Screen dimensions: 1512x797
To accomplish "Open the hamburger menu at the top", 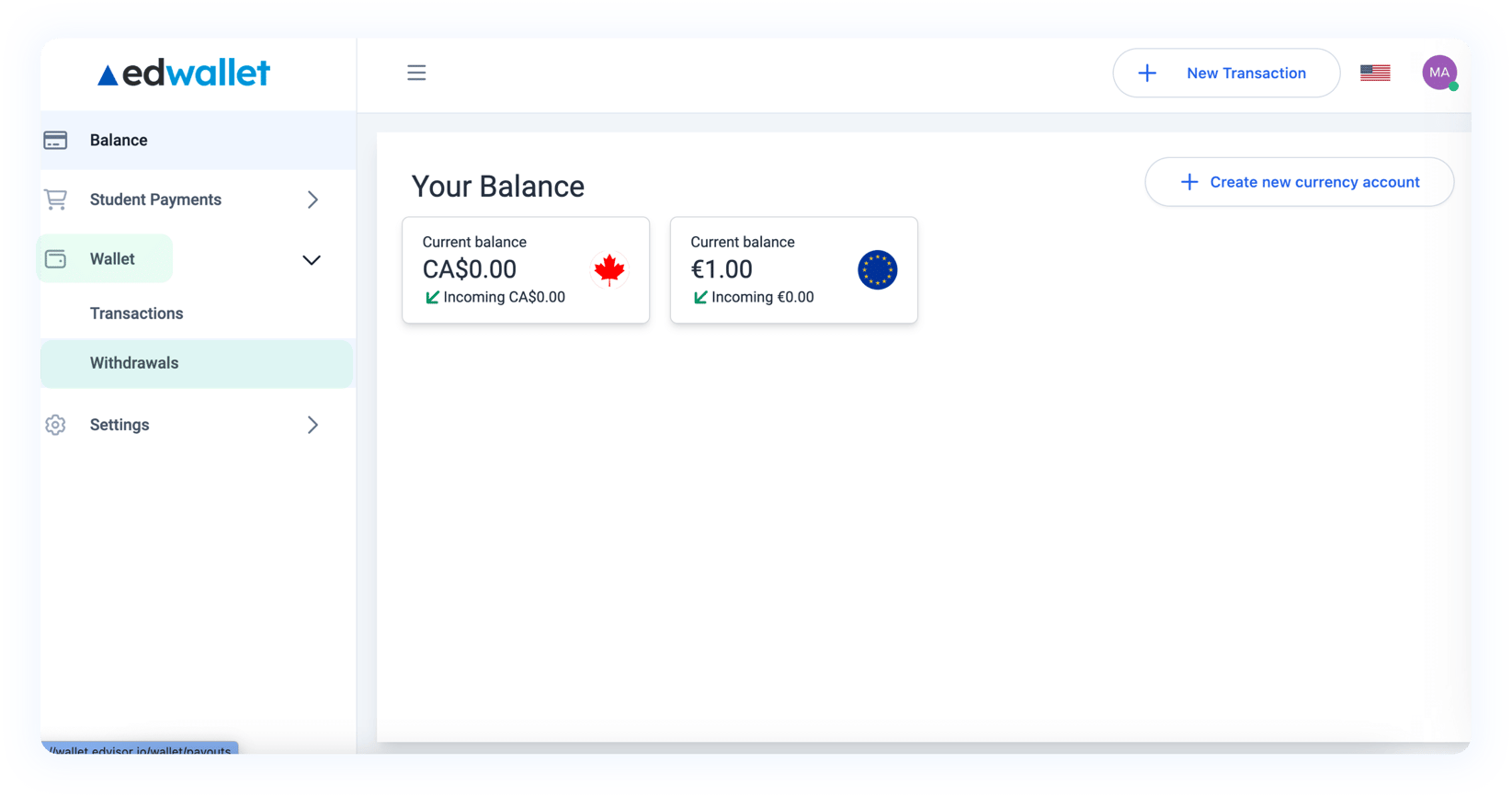I will tap(416, 72).
